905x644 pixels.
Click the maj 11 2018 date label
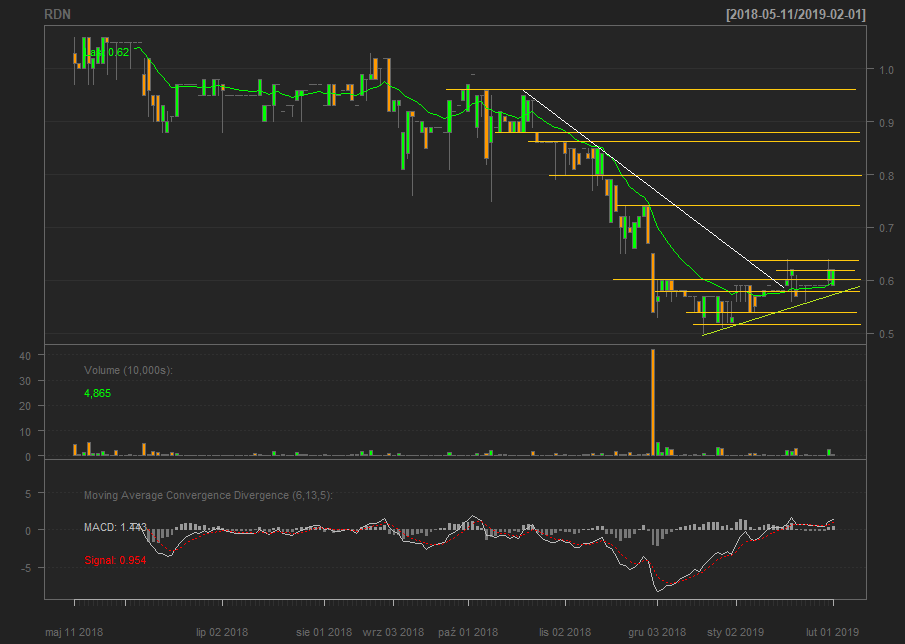coord(74,632)
